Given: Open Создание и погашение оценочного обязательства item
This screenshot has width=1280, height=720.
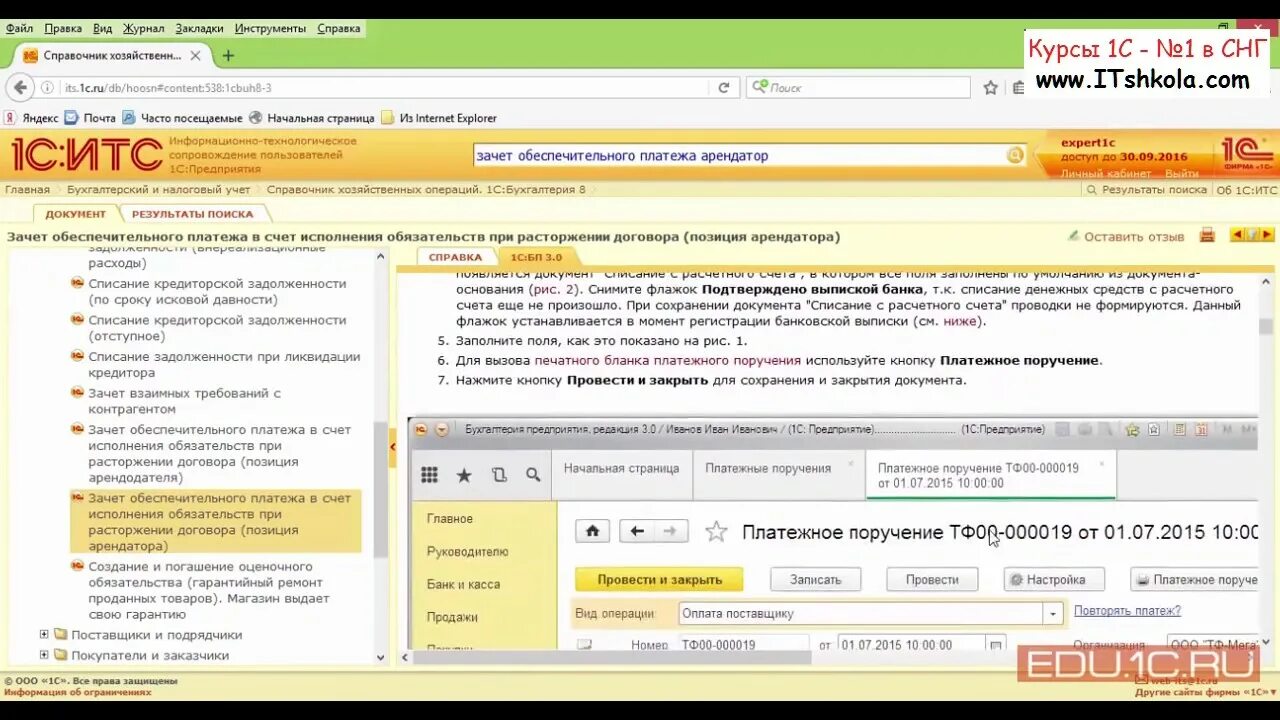Looking at the screenshot, I should pos(211,590).
